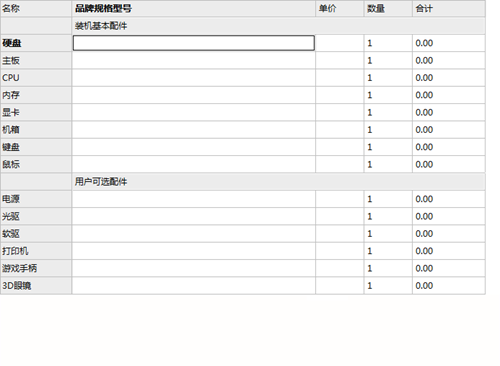Image resolution: width=500 pixels, height=366 pixels.
Task: Click the 软驱 brand model cell
Action: tap(194, 234)
